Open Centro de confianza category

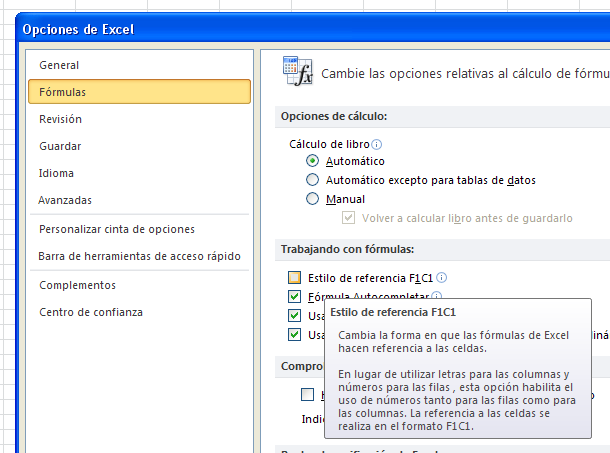139,312
